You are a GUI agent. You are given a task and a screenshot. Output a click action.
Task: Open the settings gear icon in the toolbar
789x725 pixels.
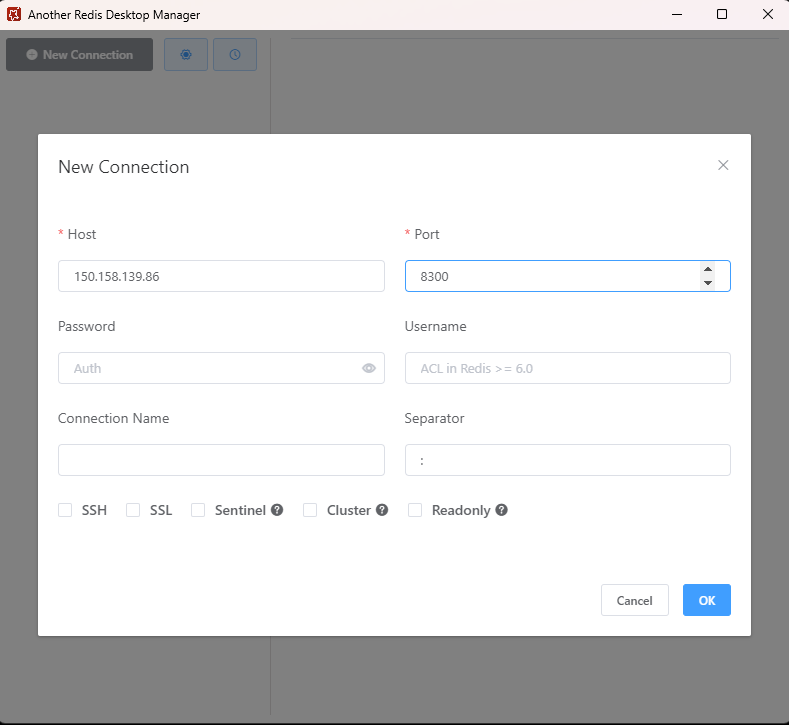point(186,54)
